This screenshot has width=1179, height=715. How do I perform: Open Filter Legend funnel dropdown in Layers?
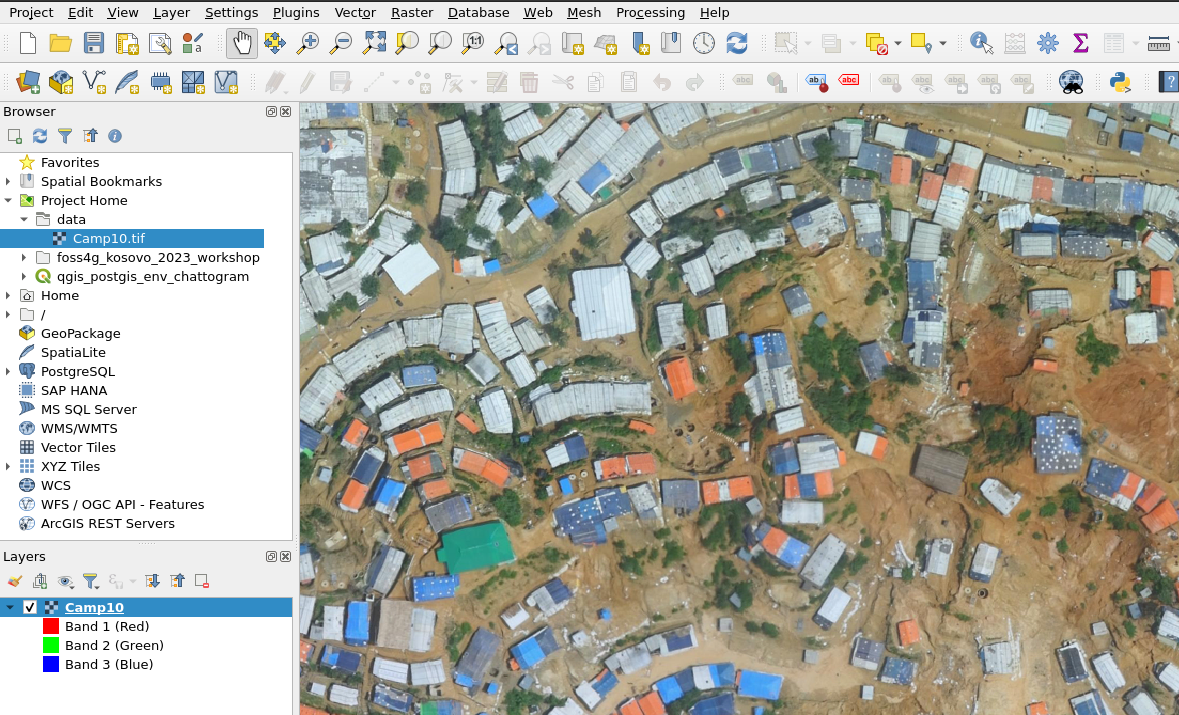[91, 581]
